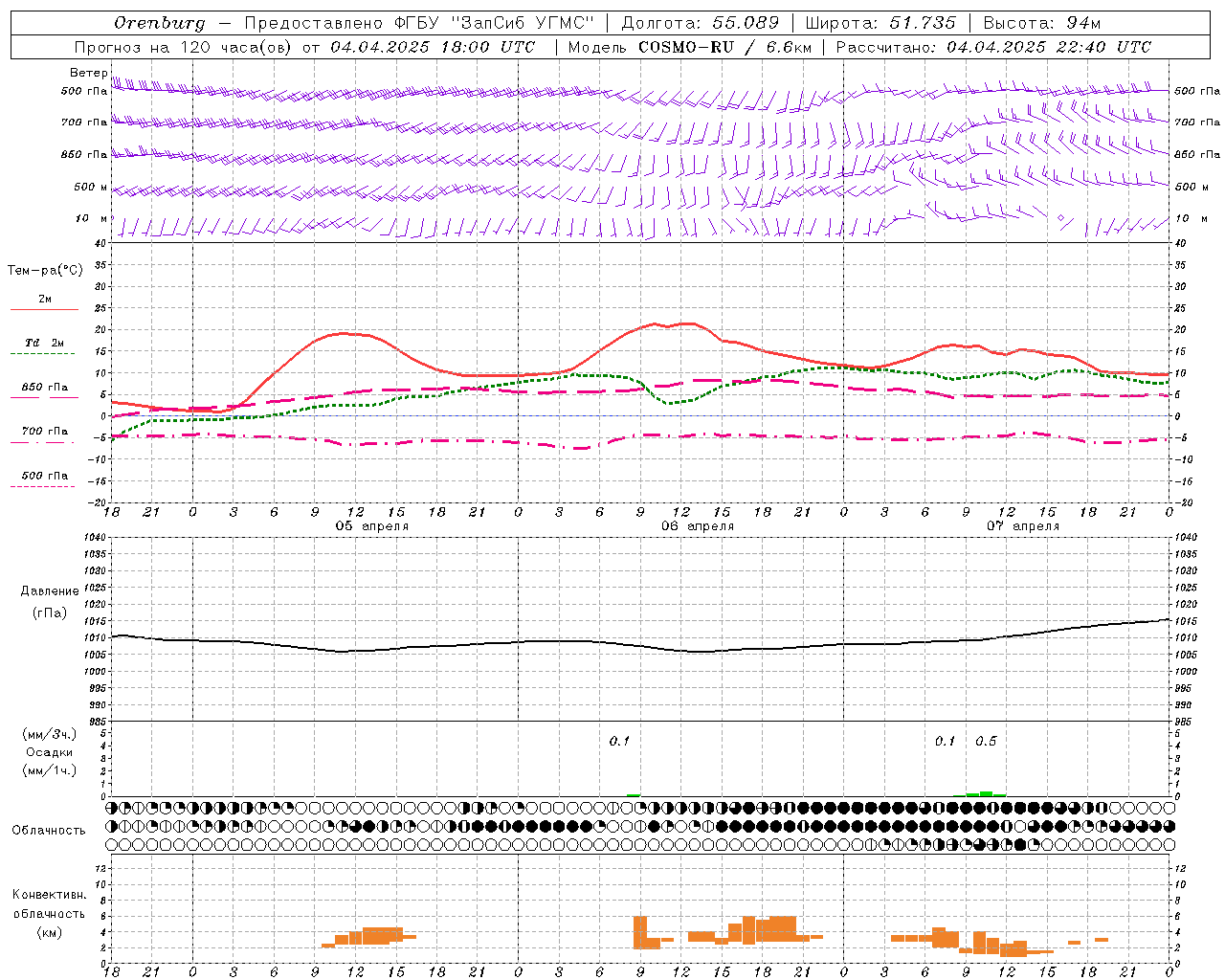
Task: Select the 'Модель COSMO-RU / 6.6км' text
Action: 690,47
